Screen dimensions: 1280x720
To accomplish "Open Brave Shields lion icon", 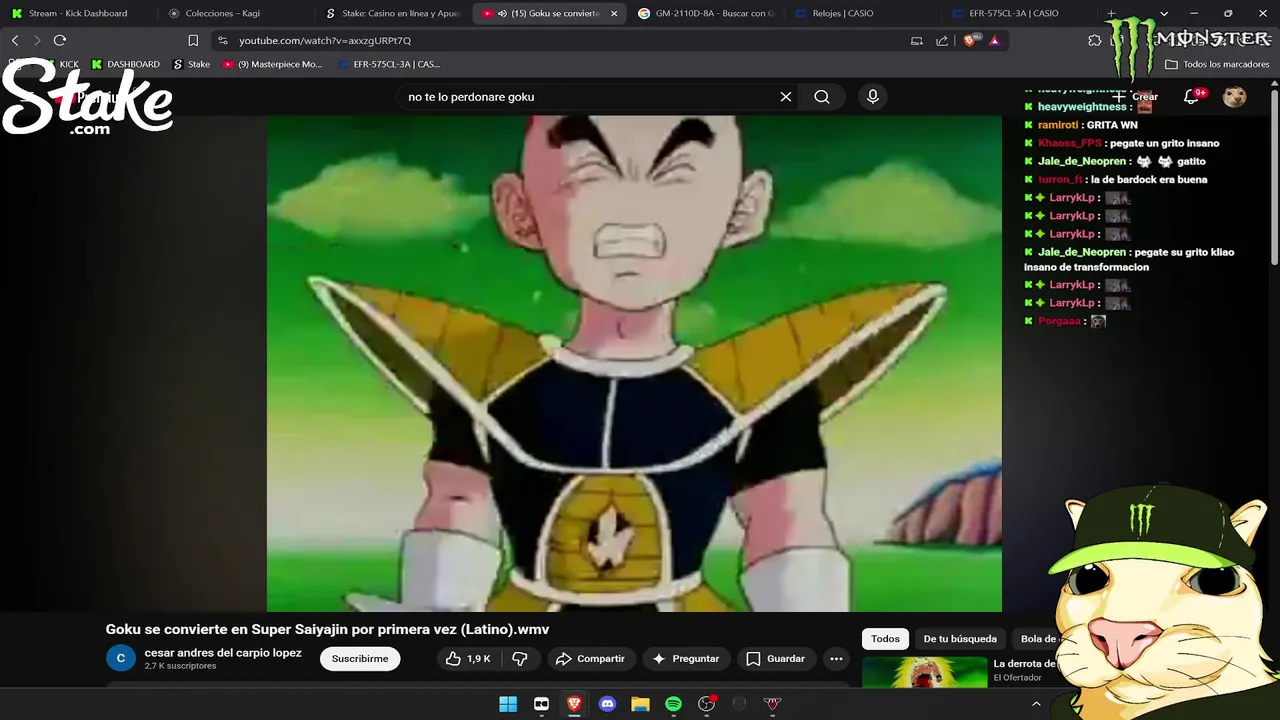I will click(x=969, y=41).
